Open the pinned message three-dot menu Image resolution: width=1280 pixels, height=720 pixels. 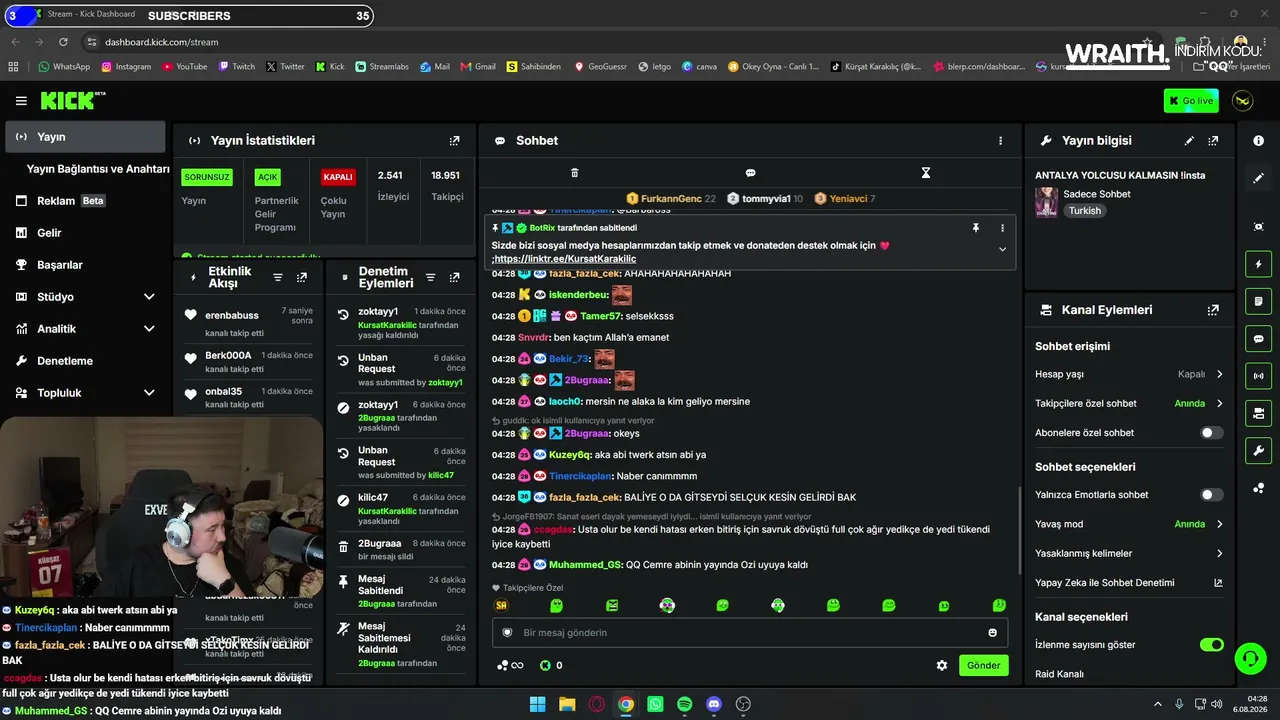[1002, 228]
